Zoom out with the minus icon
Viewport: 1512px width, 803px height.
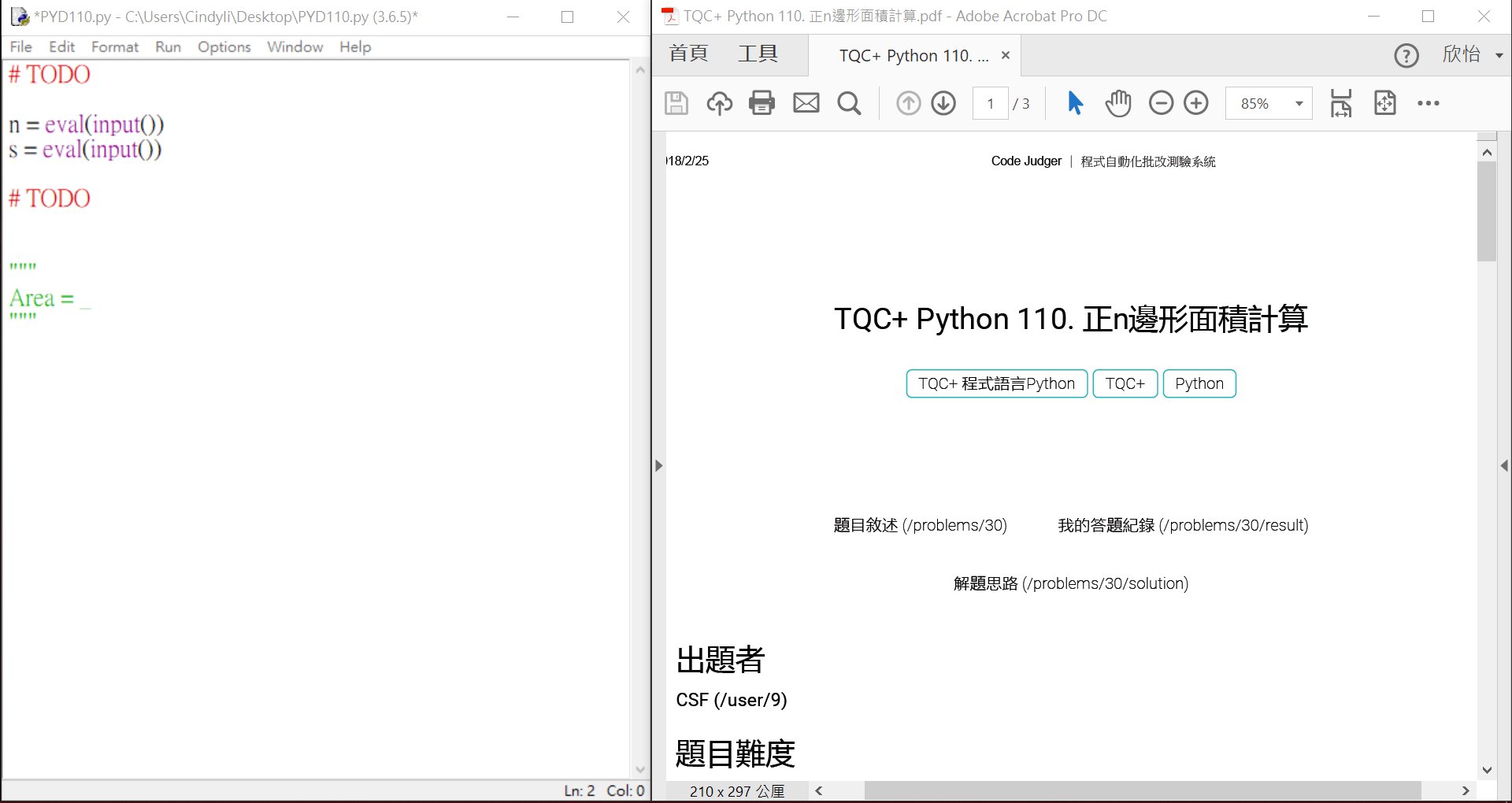[x=1161, y=103]
